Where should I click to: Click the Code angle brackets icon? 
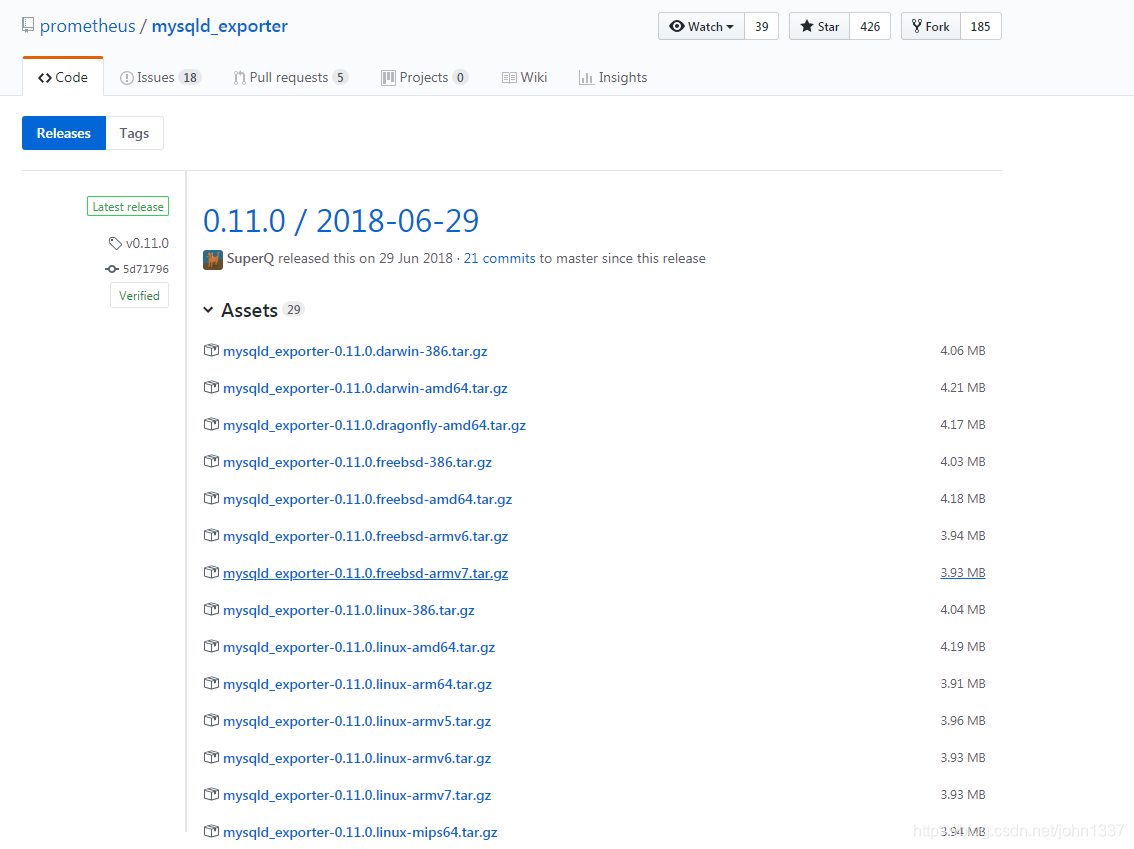pyautogui.click(x=45, y=78)
